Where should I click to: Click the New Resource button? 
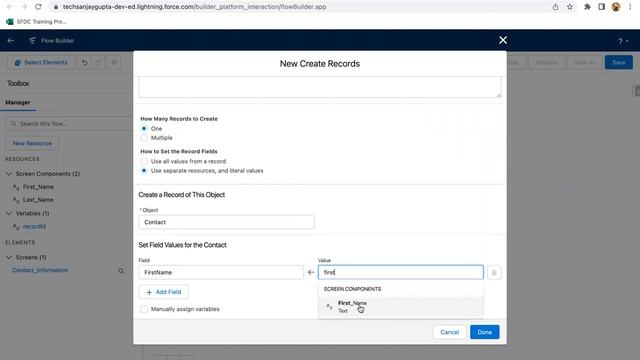(32, 143)
